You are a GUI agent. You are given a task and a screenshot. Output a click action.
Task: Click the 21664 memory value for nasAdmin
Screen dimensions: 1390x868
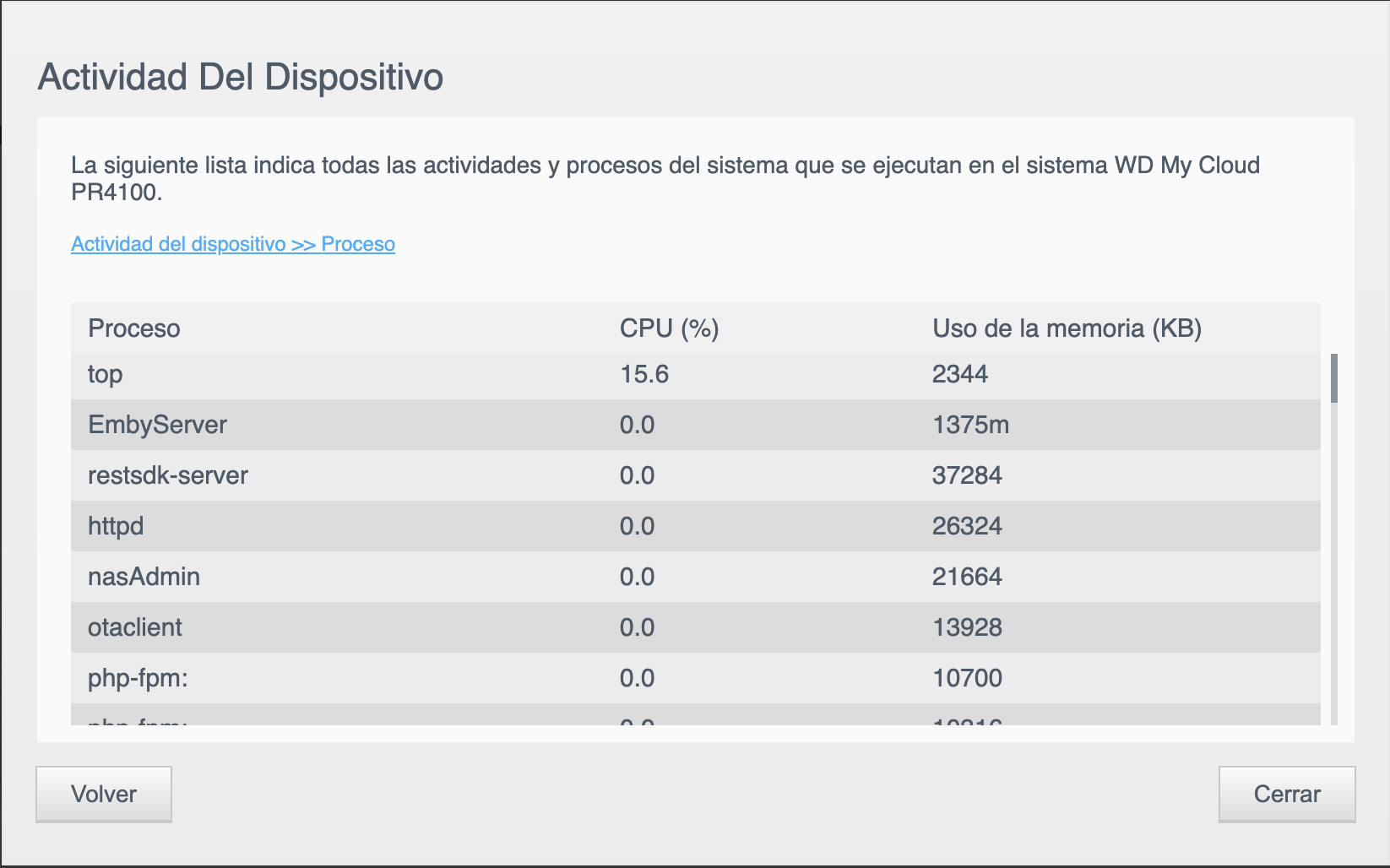click(967, 577)
